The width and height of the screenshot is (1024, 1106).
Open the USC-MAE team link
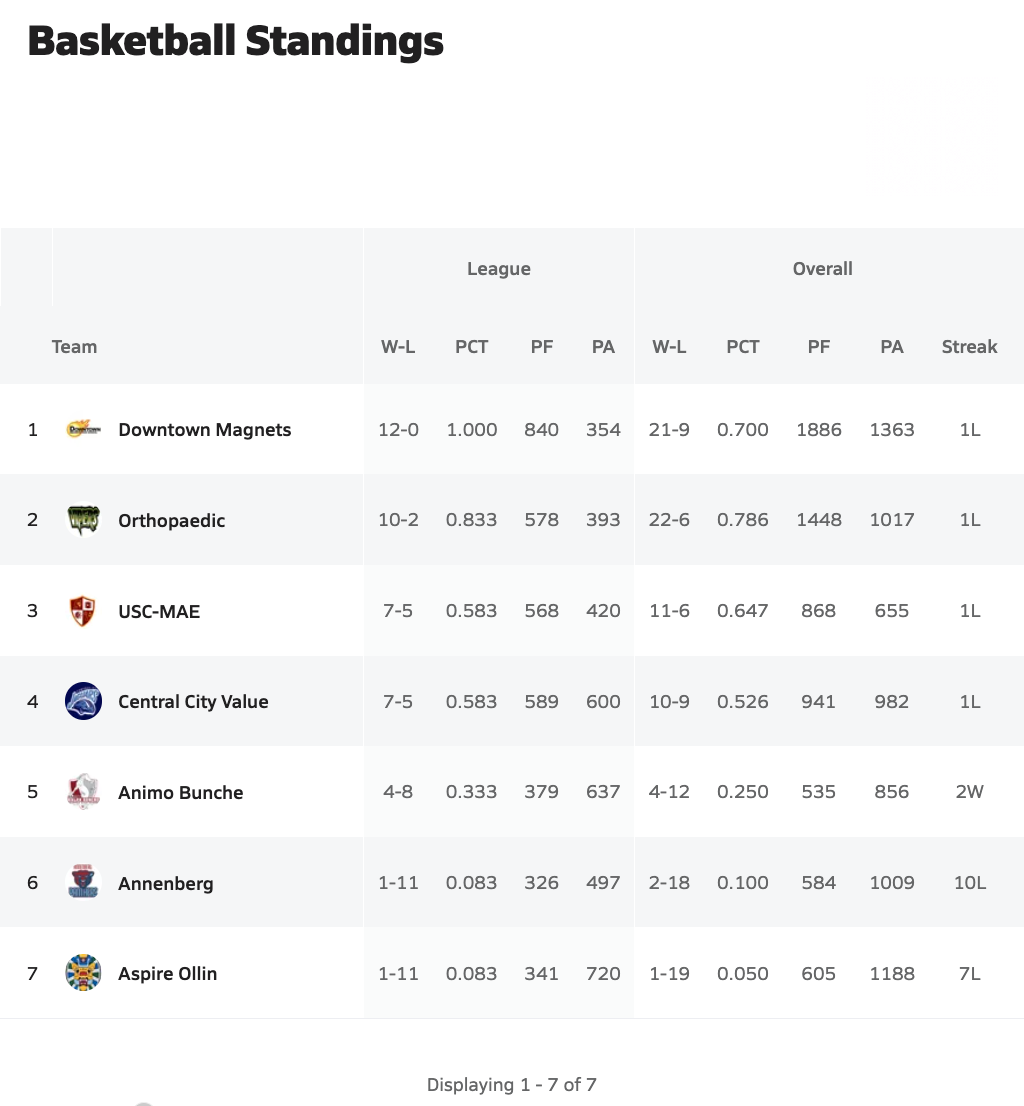pos(159,611)
